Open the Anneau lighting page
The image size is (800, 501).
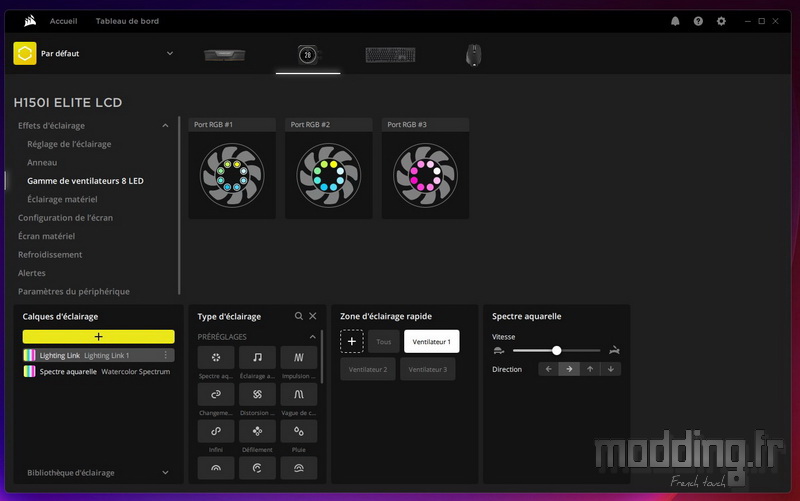coord(42,162)
